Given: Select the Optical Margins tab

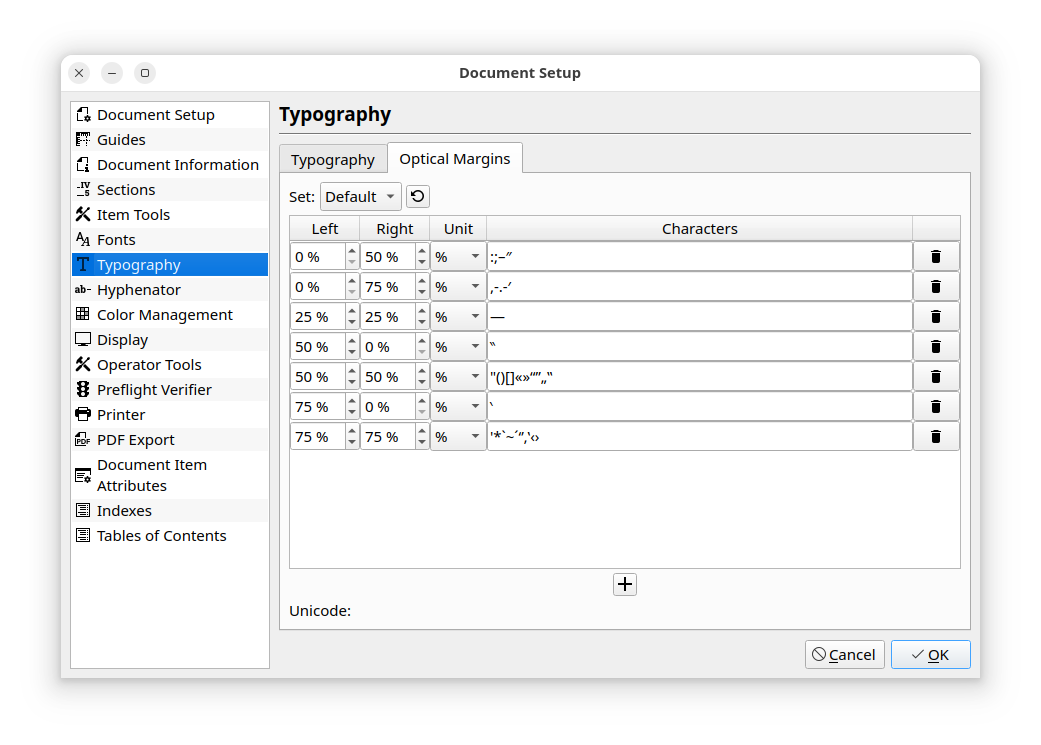Looking at the screenshot, I should [455, 159].
